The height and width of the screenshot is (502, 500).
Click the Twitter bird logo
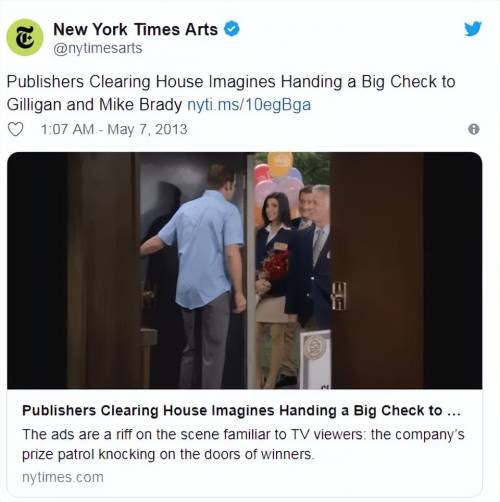point(473,29)
